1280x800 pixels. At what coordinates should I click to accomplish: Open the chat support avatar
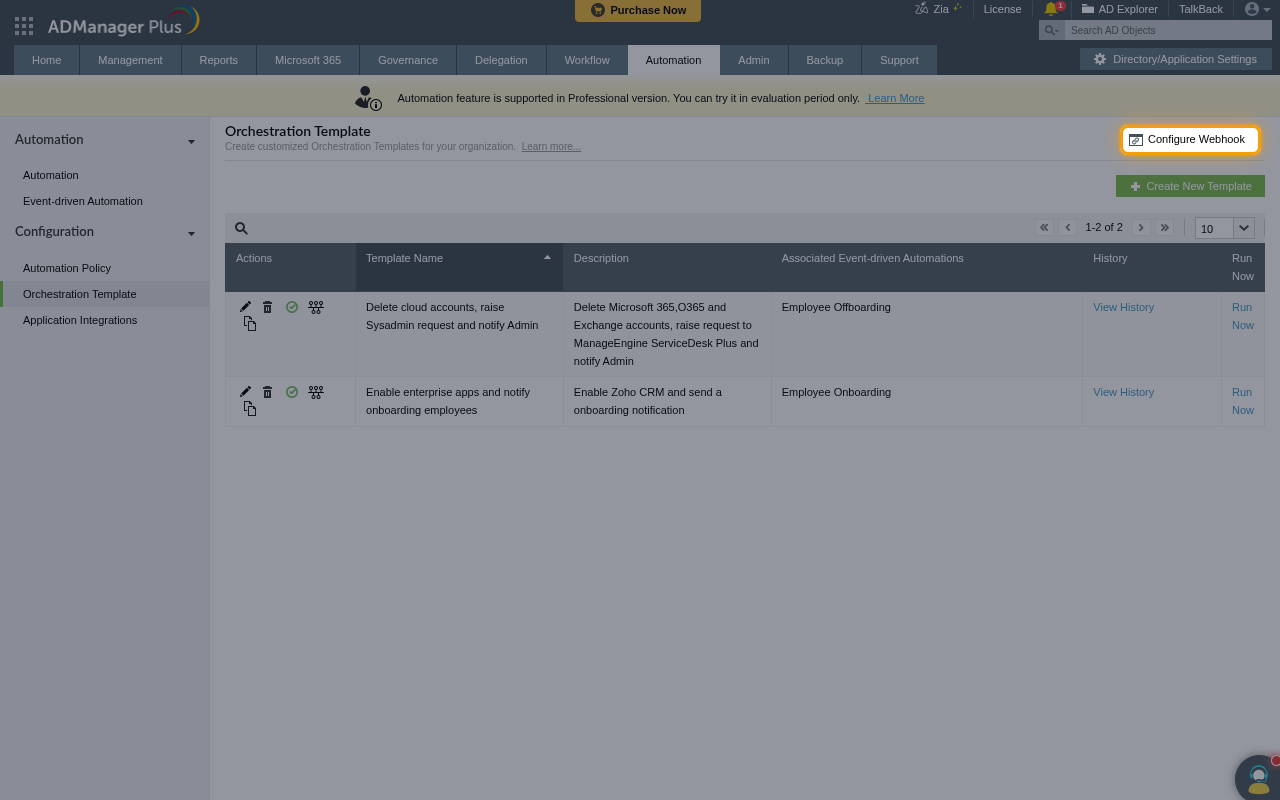(1258, 778)
